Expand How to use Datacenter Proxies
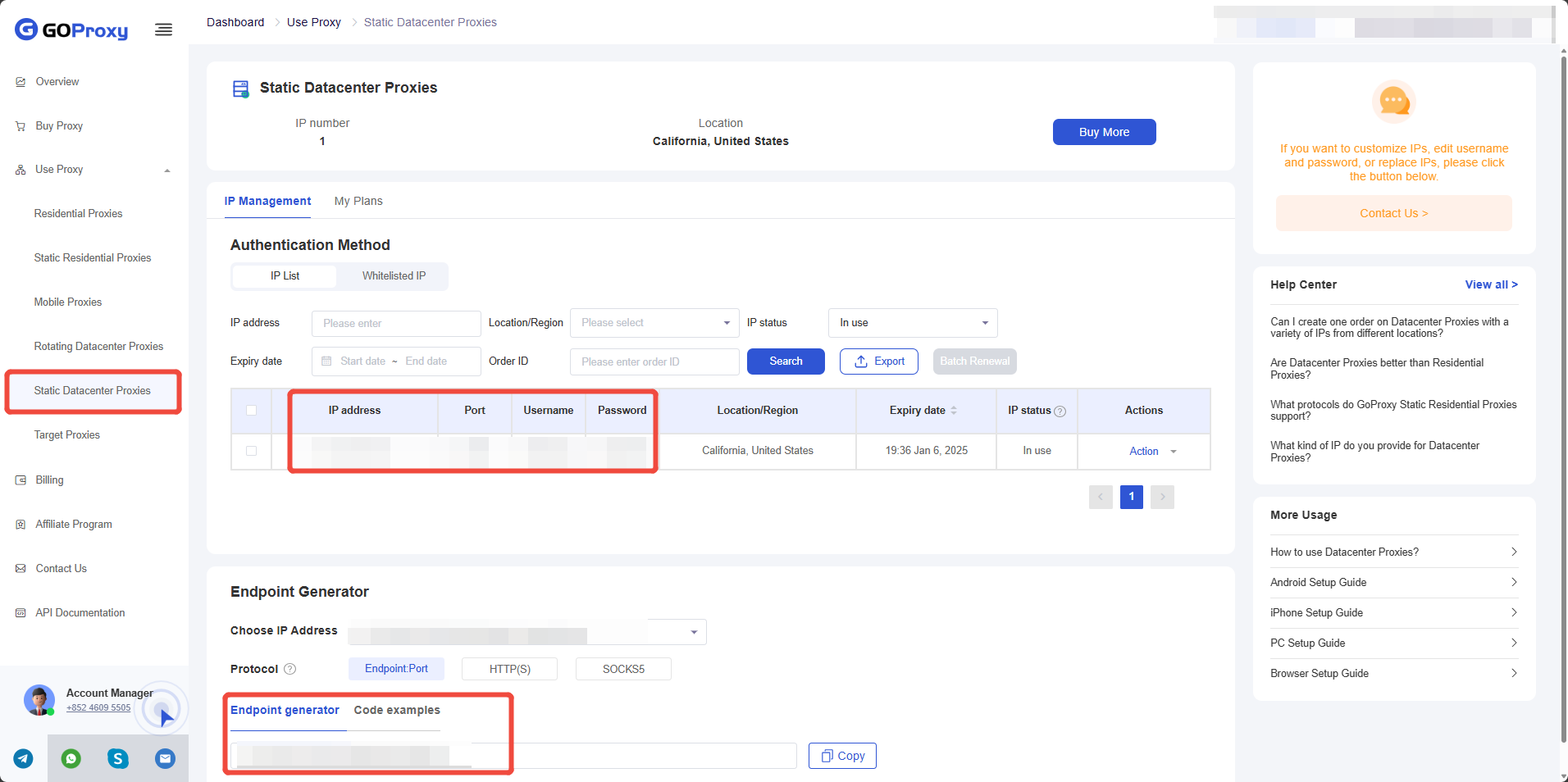This screenshot has width=1568, height=782. click(x=1393, y=552)
